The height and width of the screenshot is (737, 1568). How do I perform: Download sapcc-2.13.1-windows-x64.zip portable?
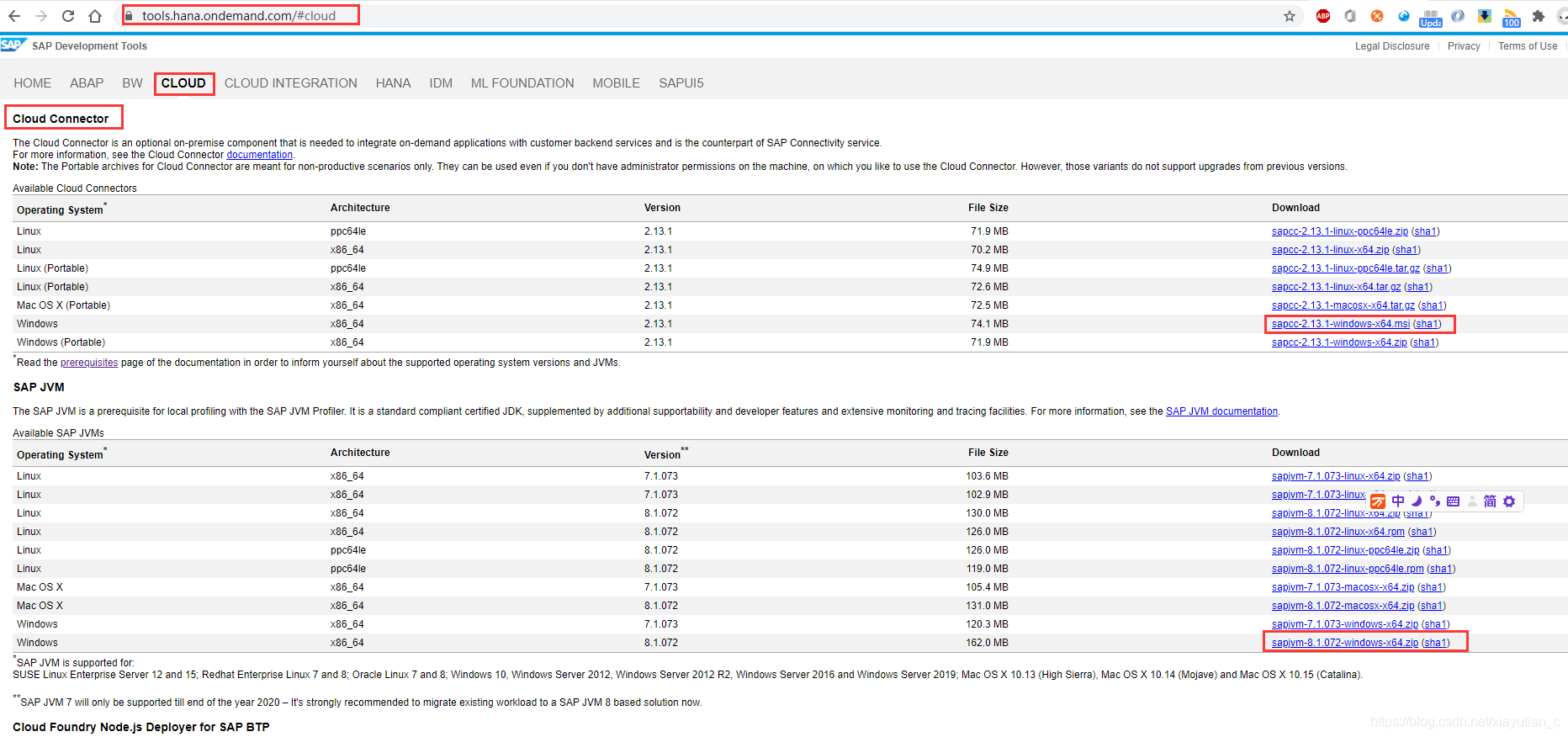(1339, 342)
